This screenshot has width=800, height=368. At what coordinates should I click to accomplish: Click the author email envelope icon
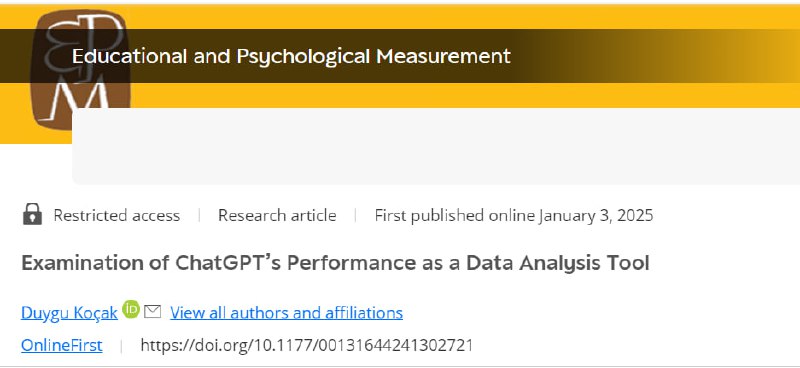(153, 311)
